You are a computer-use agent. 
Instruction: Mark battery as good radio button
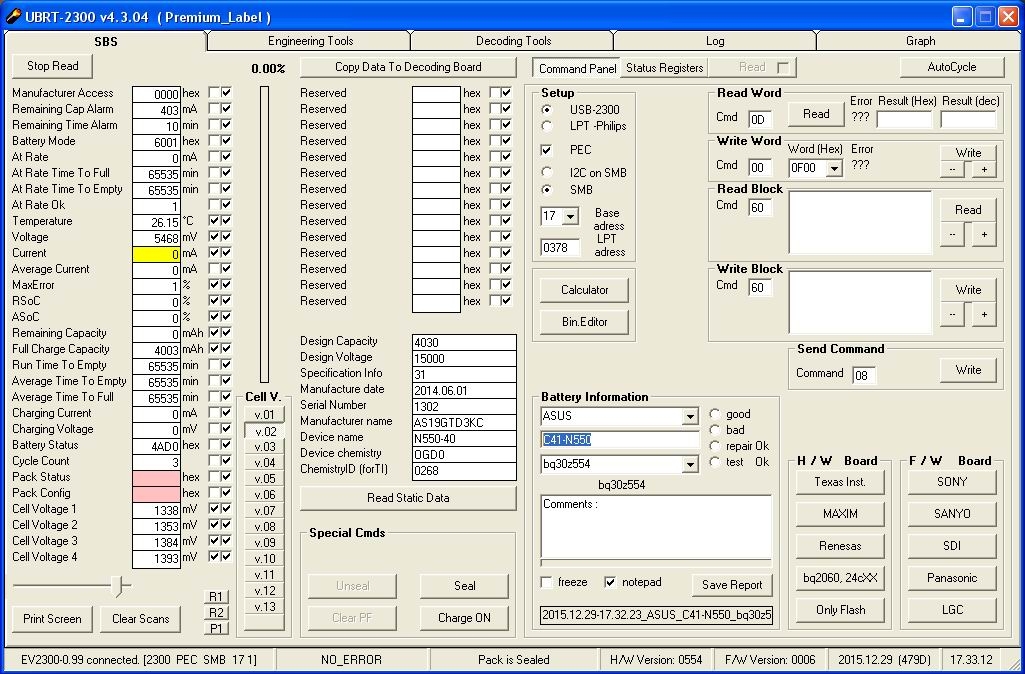point(716,414)
